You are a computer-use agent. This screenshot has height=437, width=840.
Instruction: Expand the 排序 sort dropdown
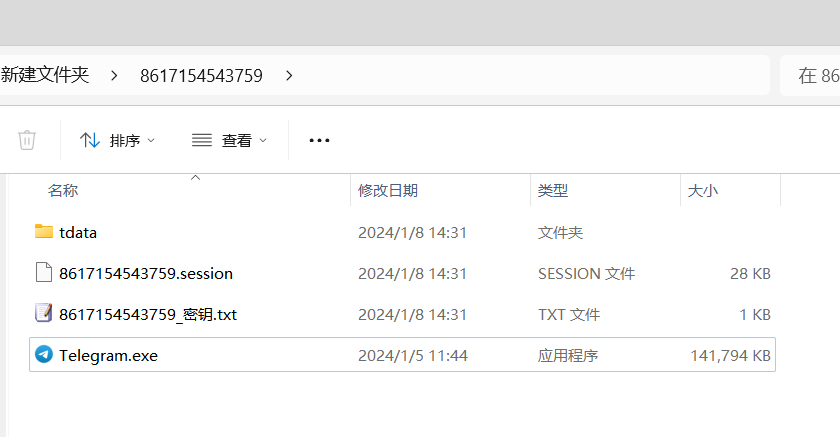pyautogui.click(x=151, y=141)
